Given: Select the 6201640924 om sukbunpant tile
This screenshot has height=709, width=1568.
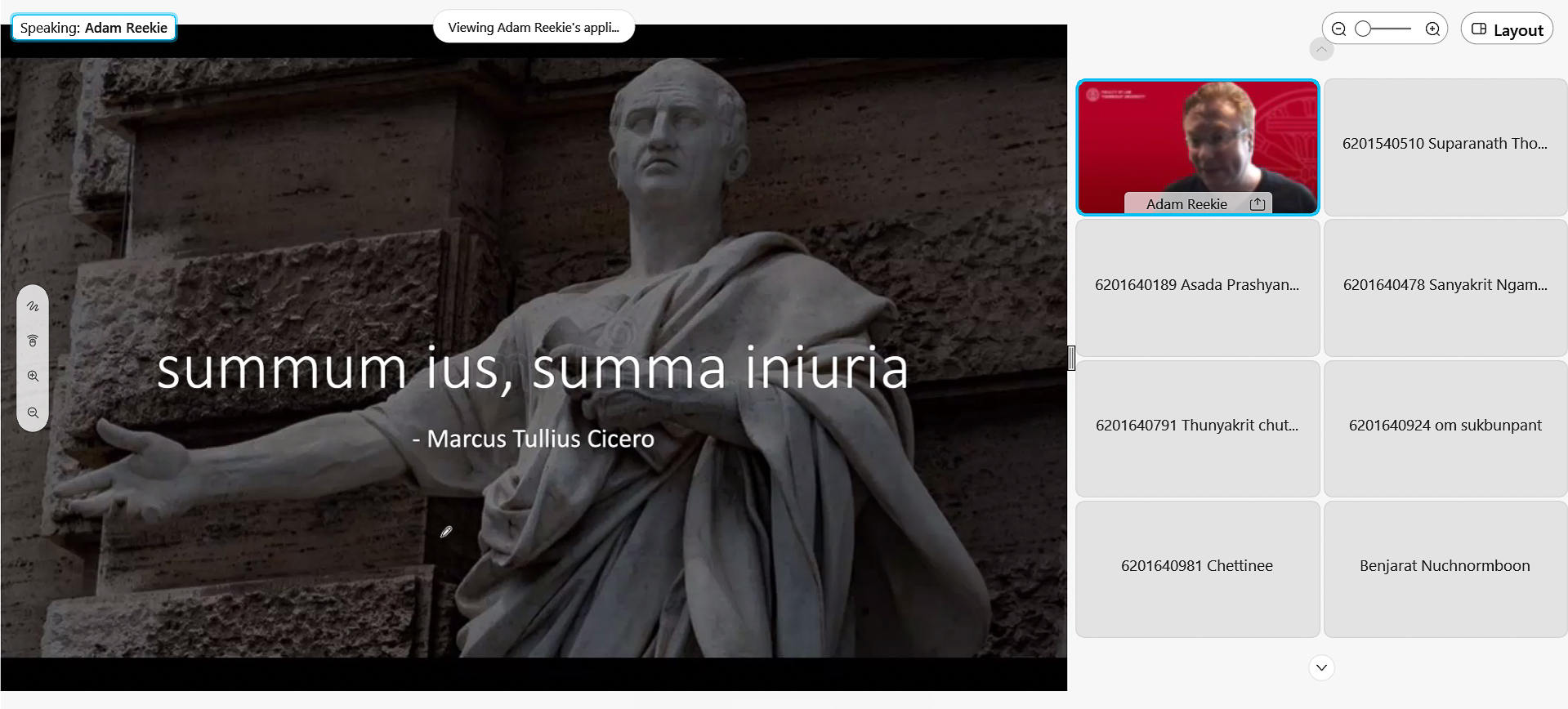Looking at the screenshot, I should pos(1445,428).
